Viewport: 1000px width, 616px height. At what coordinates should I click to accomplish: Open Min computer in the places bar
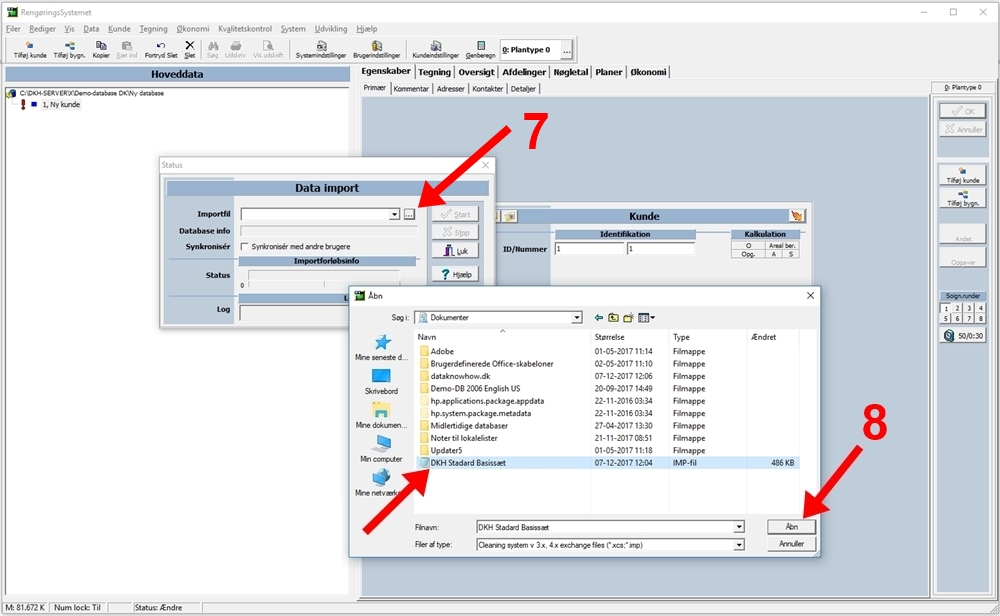point(381,449)
